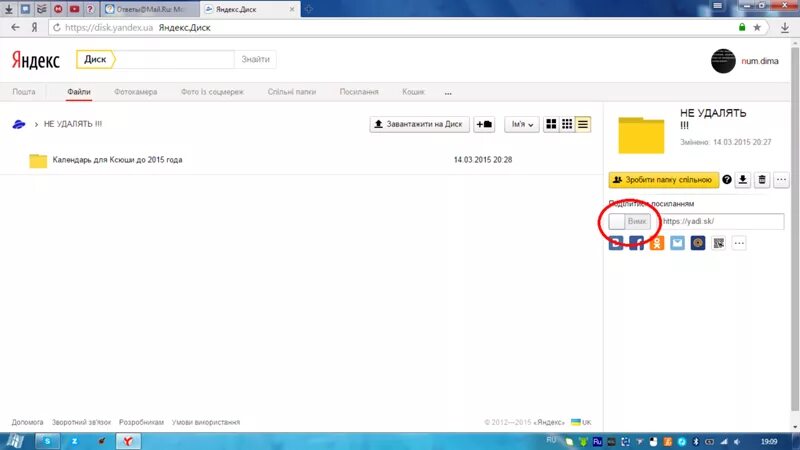Switch to large tiles view
The image size is (800, 450).
[551, 124]
